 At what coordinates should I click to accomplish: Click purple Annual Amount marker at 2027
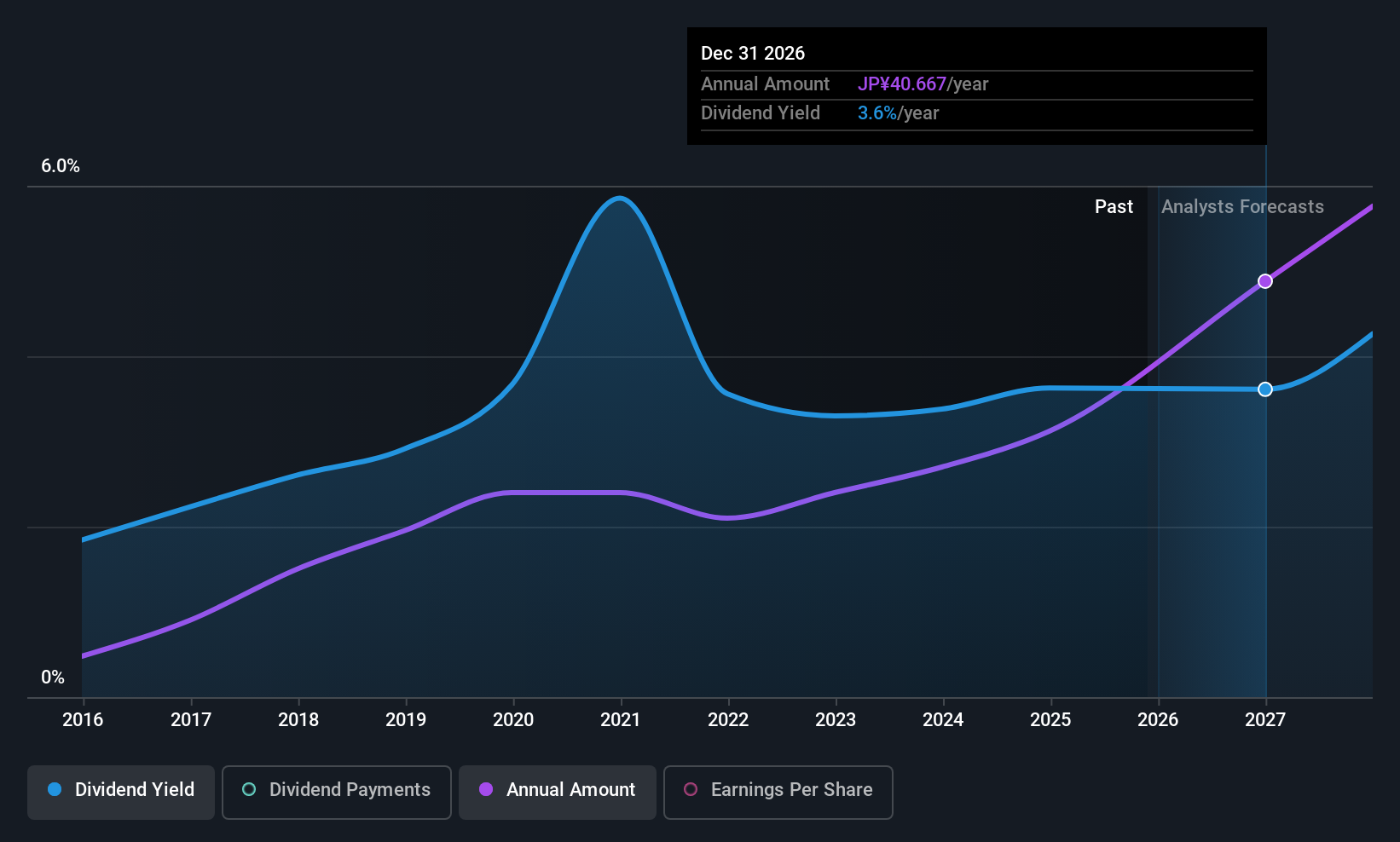click(1265, 281)
